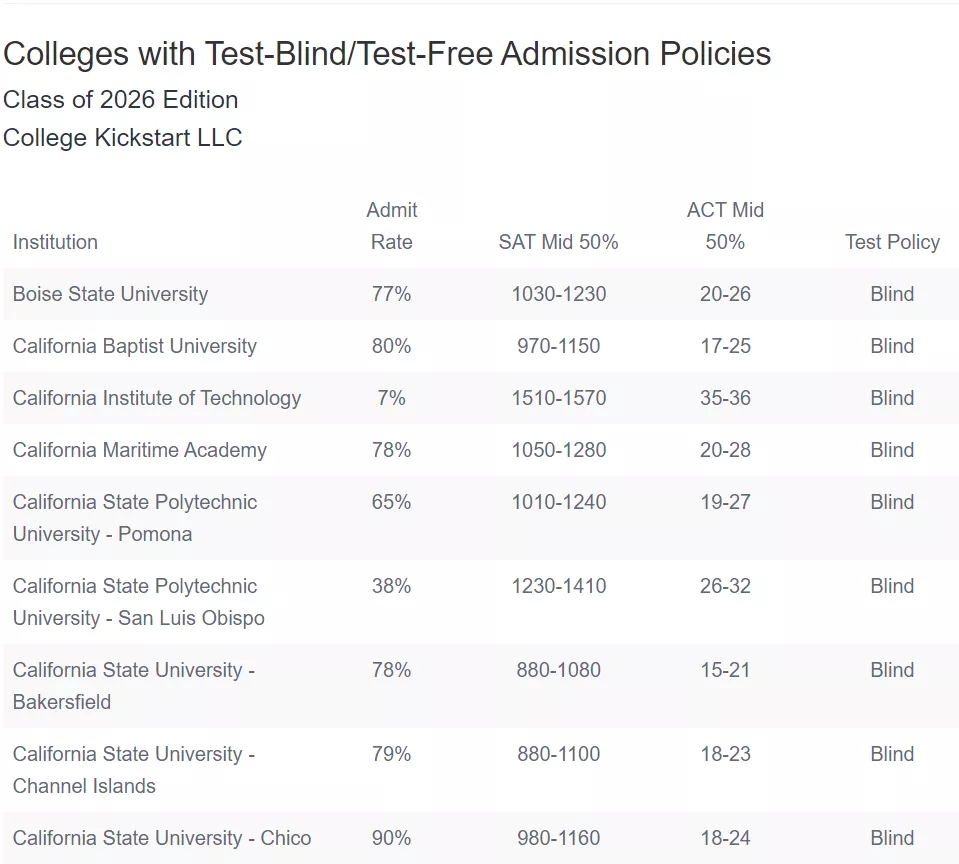
Task: Click California State University - Chico name
Action: coord(161,838)
